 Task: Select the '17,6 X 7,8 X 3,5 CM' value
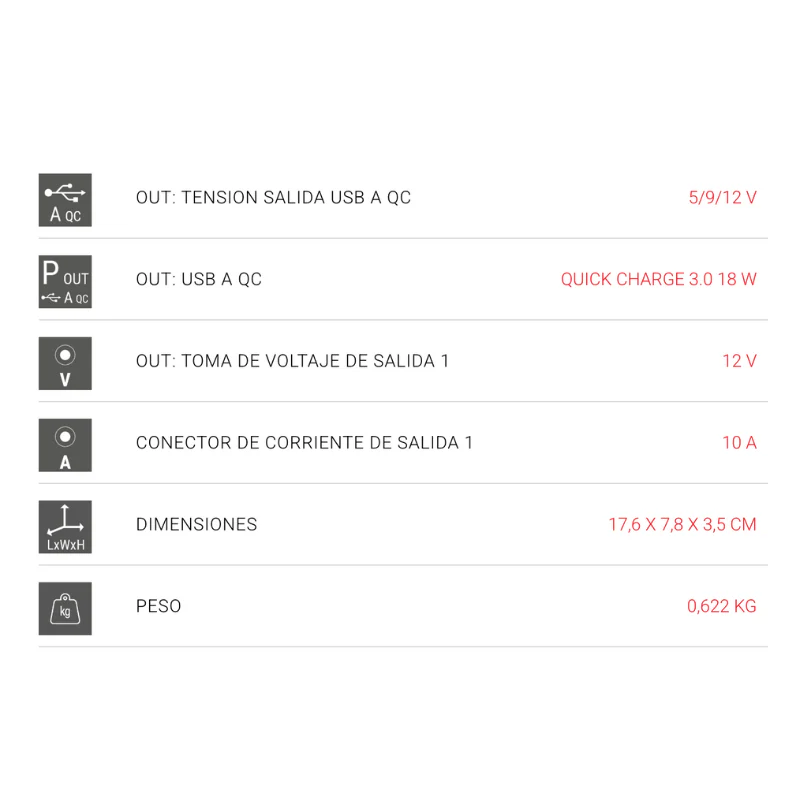[682, 525]
